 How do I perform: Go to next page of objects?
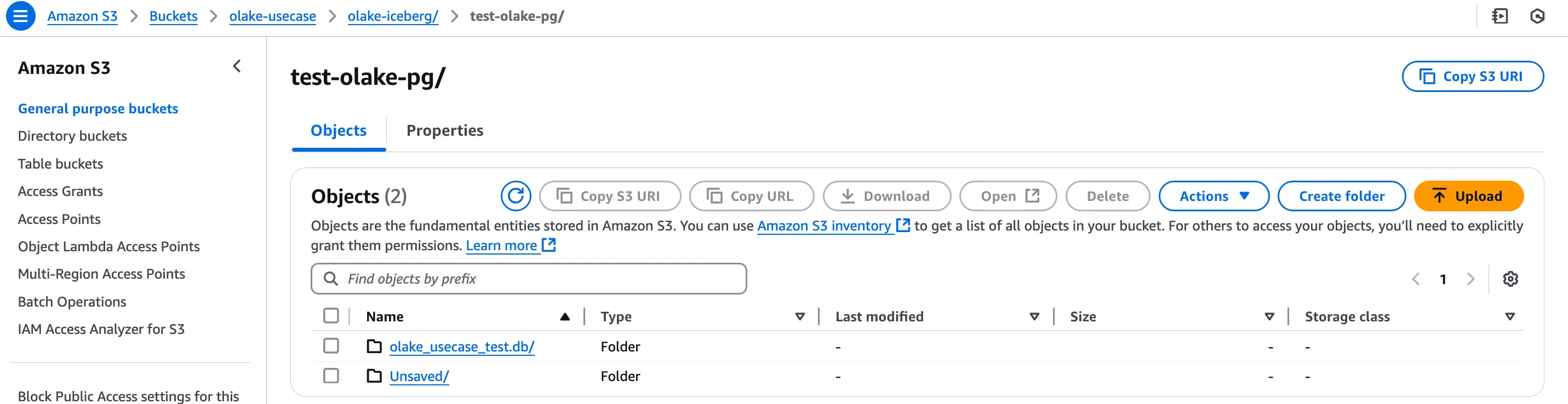coord(1470,279)
